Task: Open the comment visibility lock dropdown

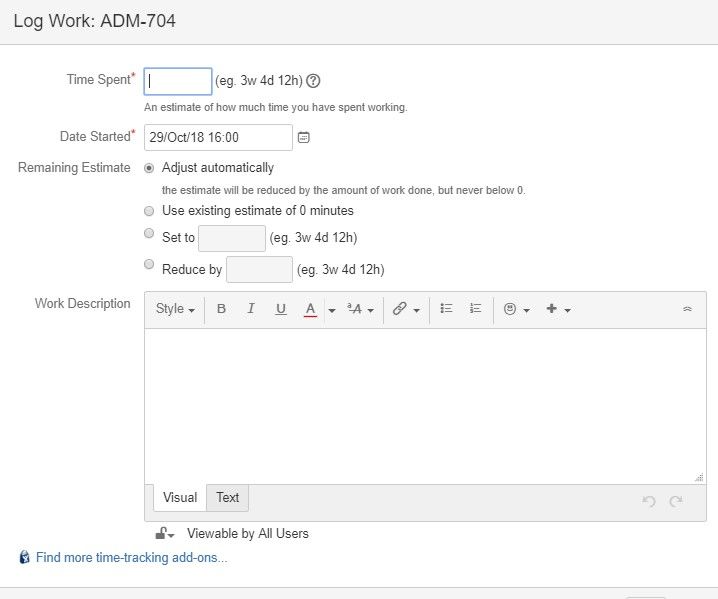Action: (x=165, y=534)
